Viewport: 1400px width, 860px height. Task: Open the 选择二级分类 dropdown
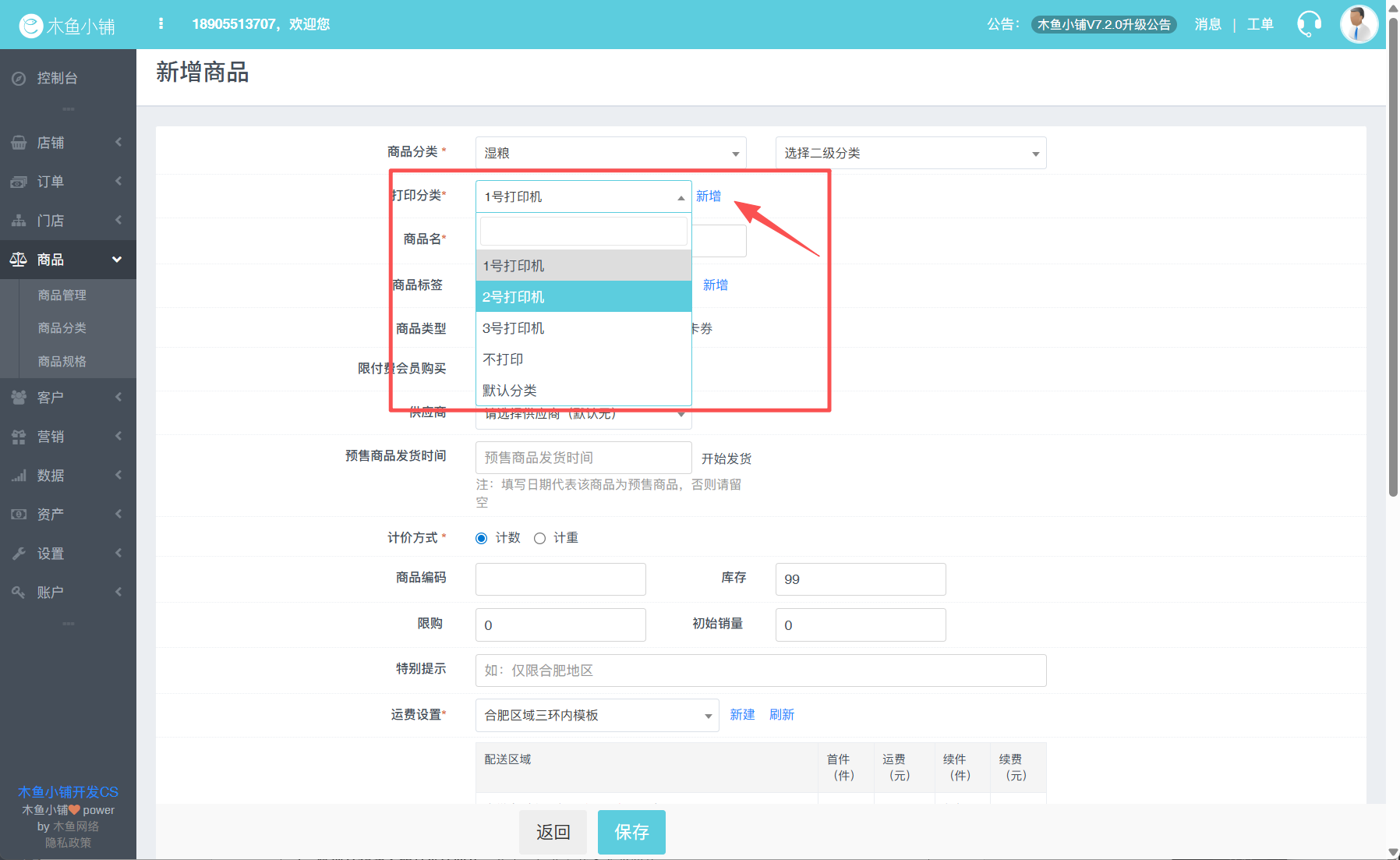[x=910, y=154]
